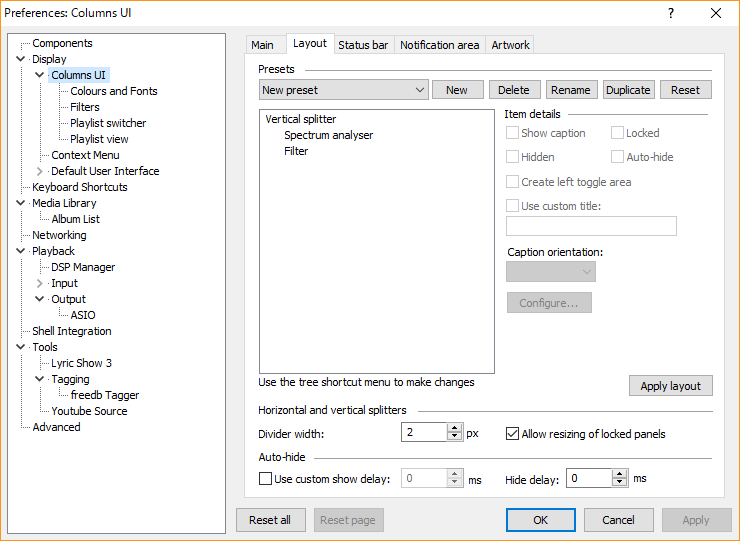Increase Divider width with up arrow
Screen dimensions: 740x541
tap(454, 429)
